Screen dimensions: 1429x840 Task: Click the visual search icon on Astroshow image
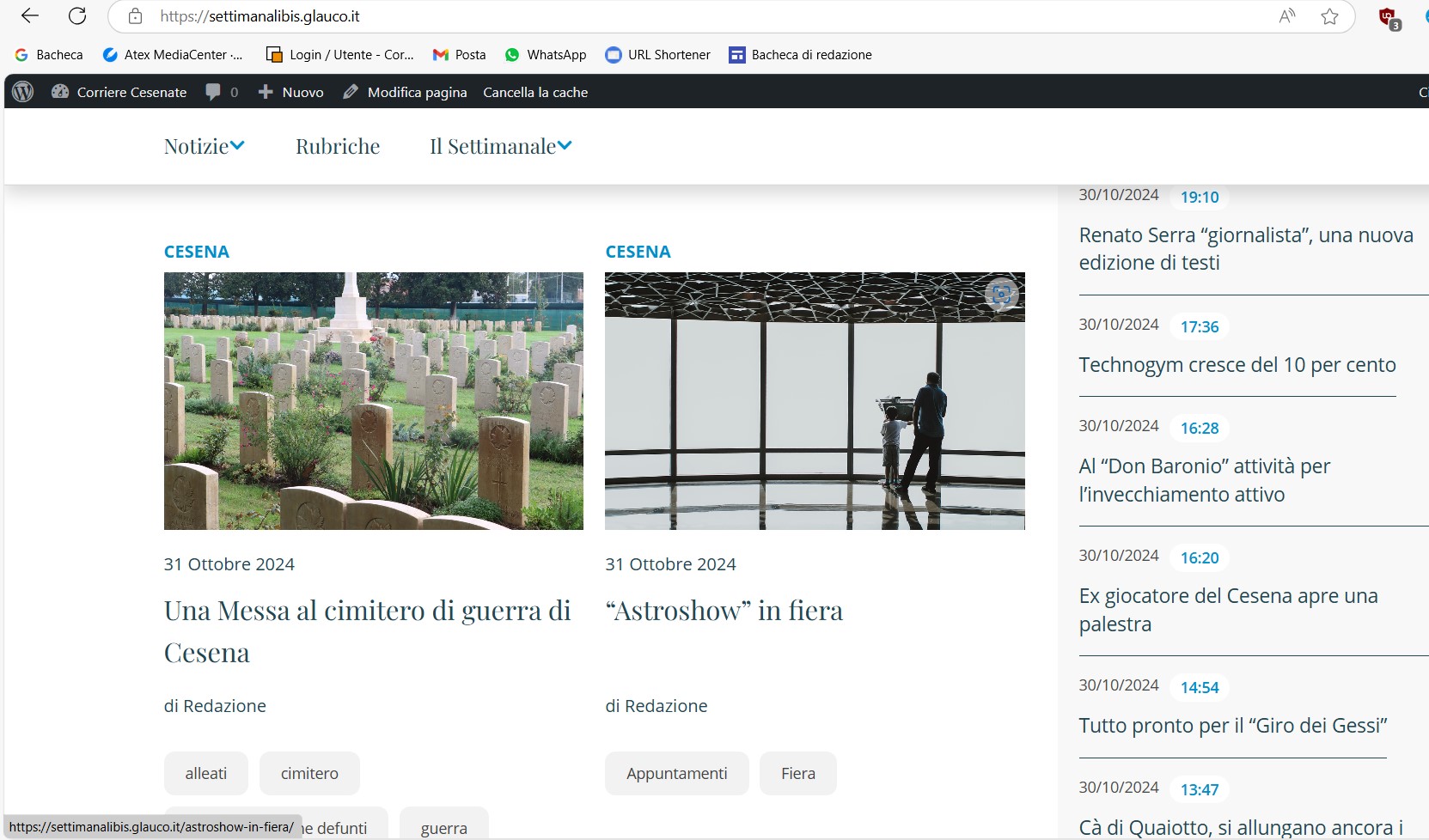coord(1001,295)
